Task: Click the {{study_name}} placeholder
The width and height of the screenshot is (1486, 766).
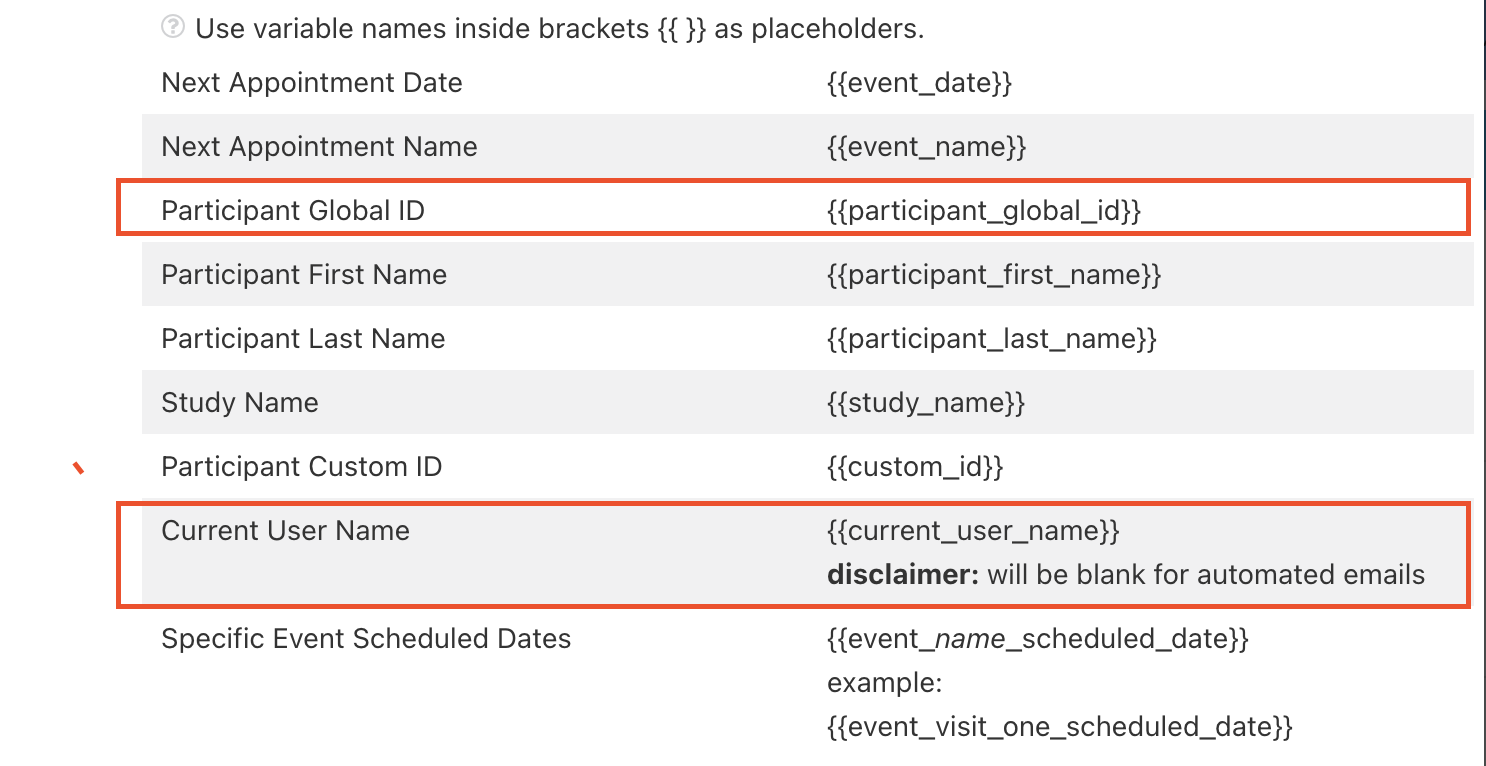Action: click(x=926, y=403)
